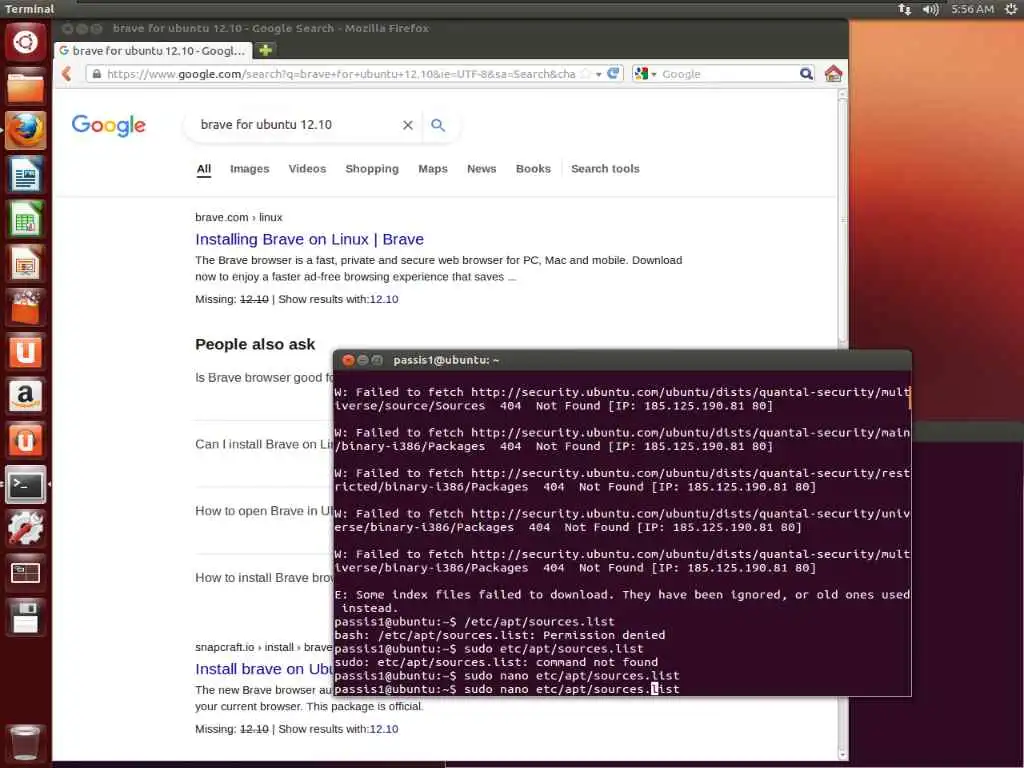Open the 'Install brave on Ubuntu' snapcraft result
The height and width of the screenshot is (768, 1024).
[x=264, y=669]
